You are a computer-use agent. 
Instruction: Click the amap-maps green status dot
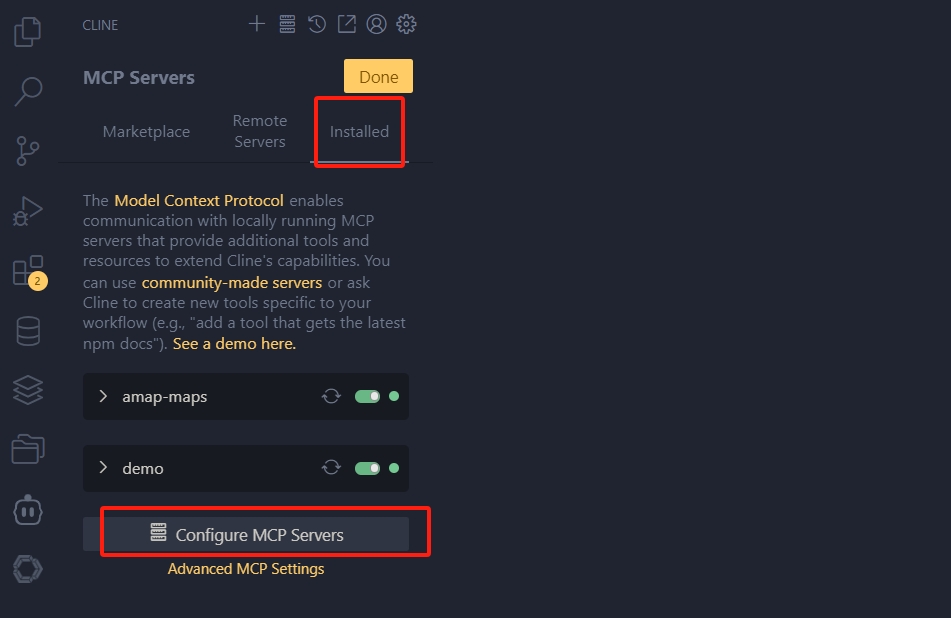[394, 397]
